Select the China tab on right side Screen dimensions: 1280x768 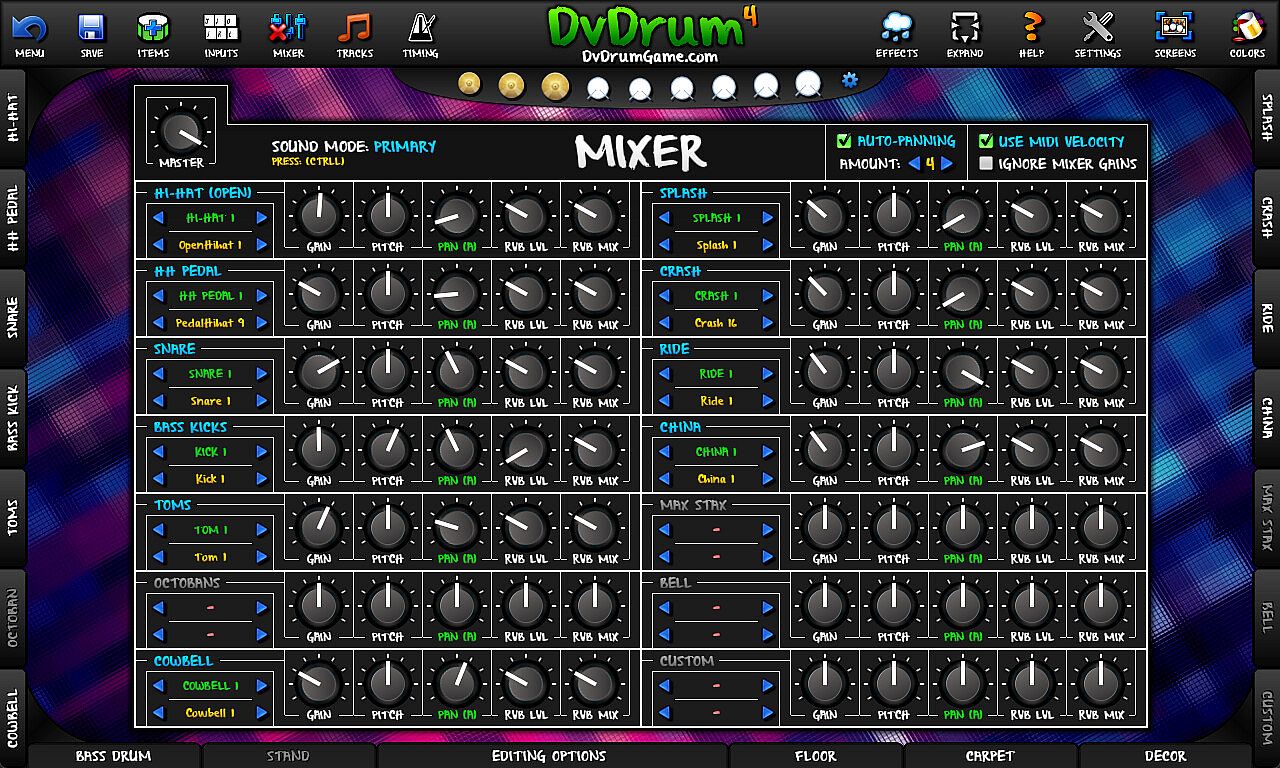[x=1266, y=418]
